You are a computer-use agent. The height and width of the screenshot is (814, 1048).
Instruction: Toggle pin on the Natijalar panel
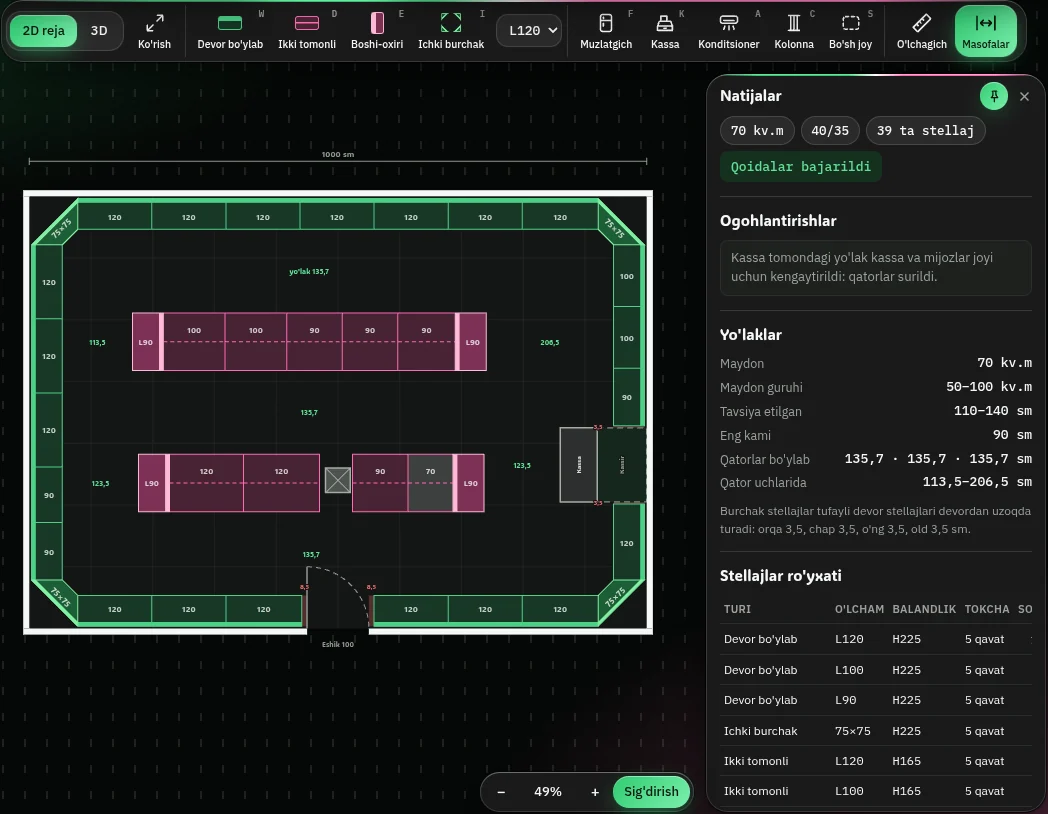coord(994,96)
